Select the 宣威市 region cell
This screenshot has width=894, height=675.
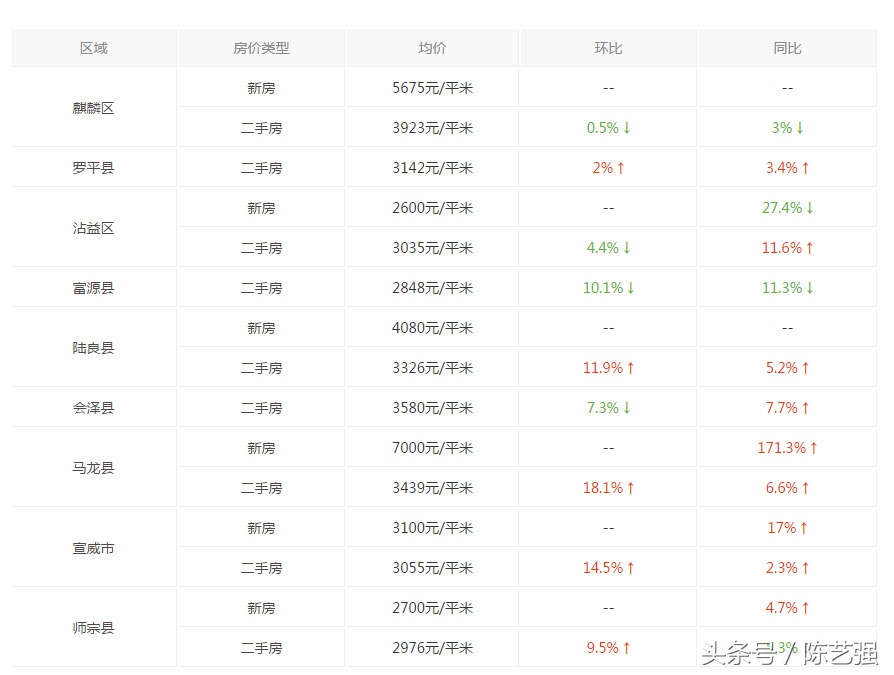(x=94, y=548)
